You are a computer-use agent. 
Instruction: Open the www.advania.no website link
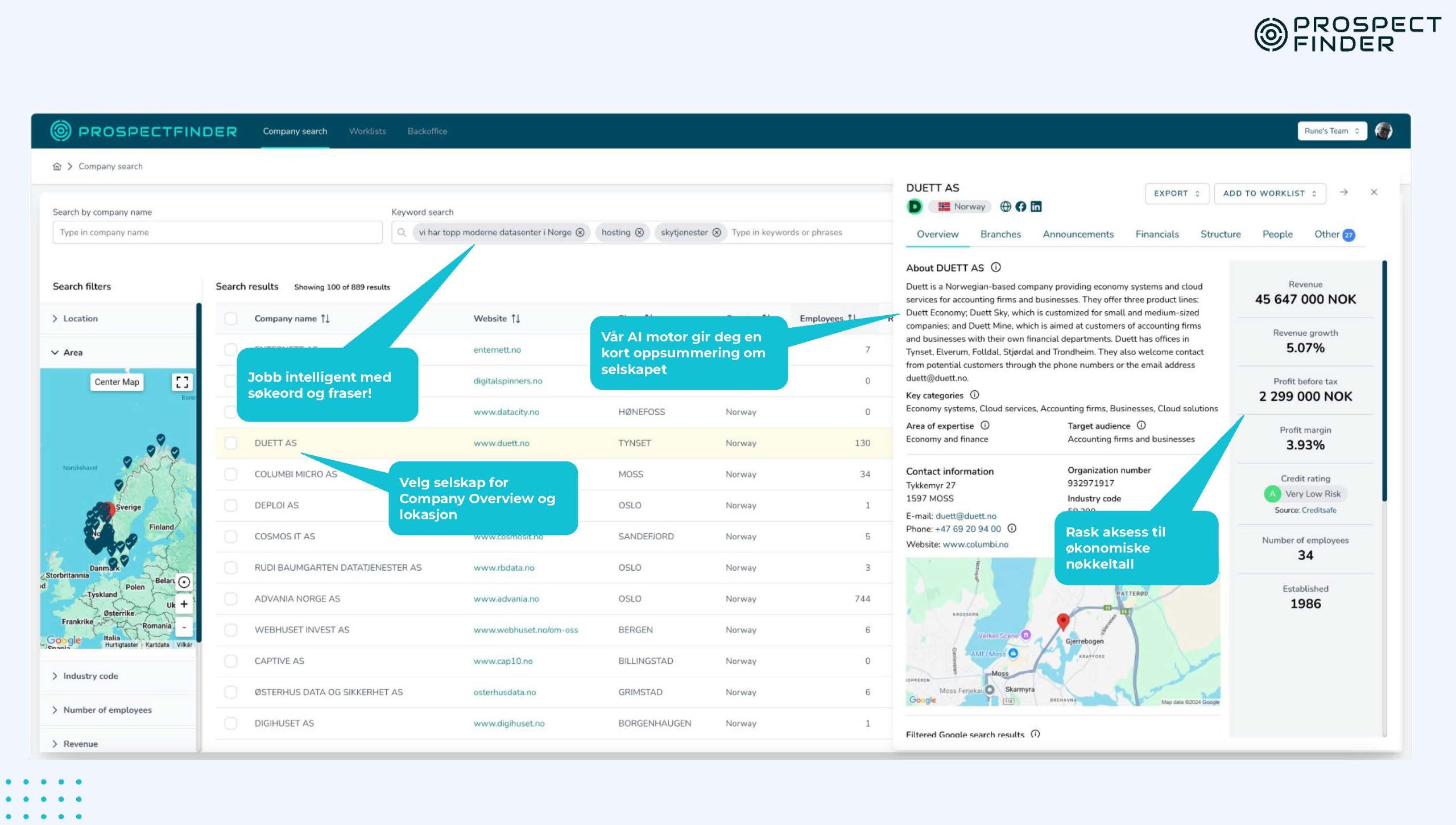coord(506,599)
